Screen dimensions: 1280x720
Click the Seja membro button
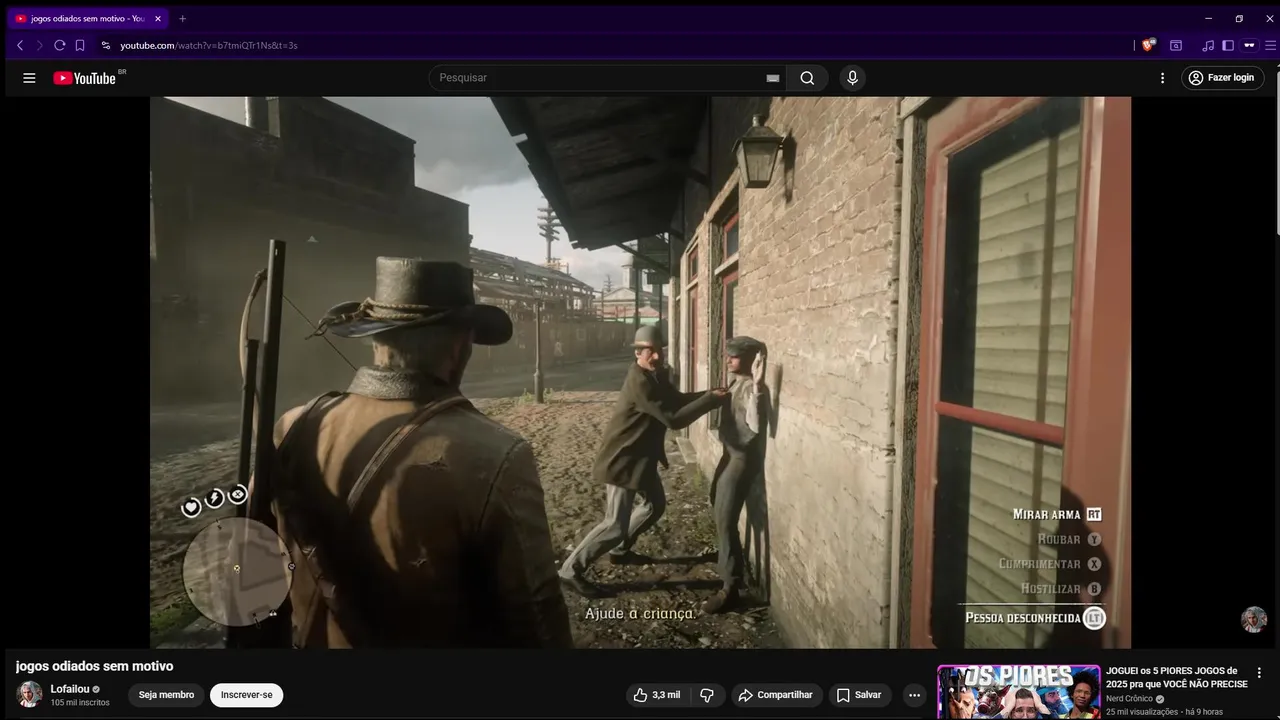[x=166, y=695]
